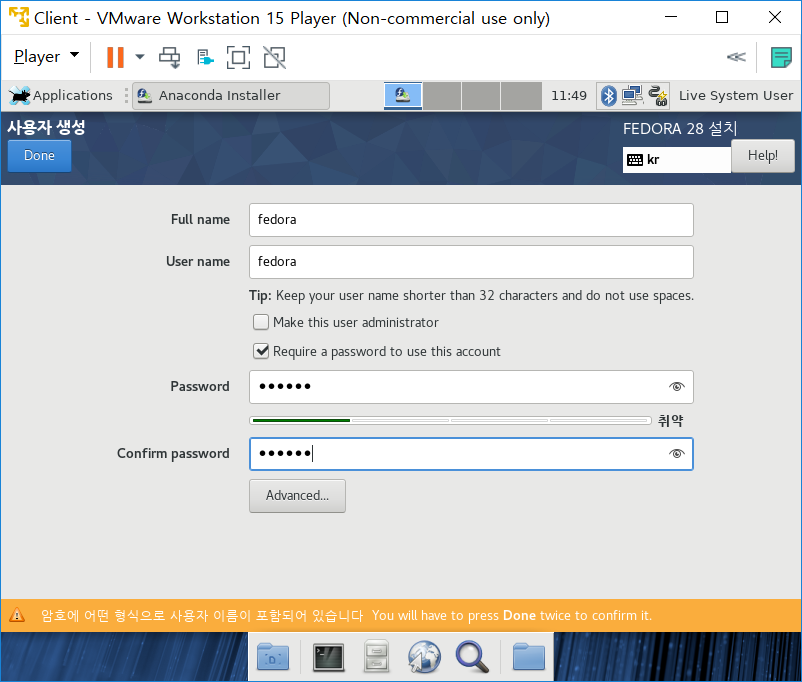Open installer Help! button

coord(763,156)
